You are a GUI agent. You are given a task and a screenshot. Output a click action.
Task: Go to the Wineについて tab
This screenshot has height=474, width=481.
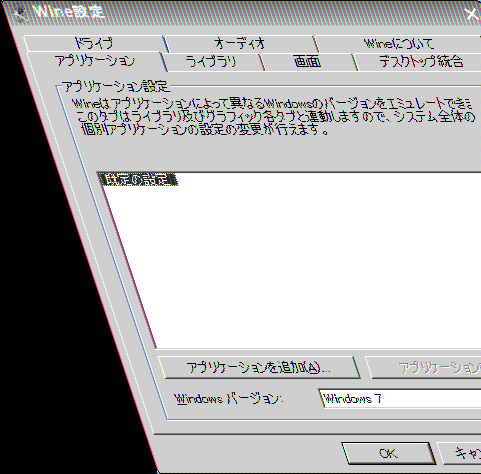click(399, 44)
